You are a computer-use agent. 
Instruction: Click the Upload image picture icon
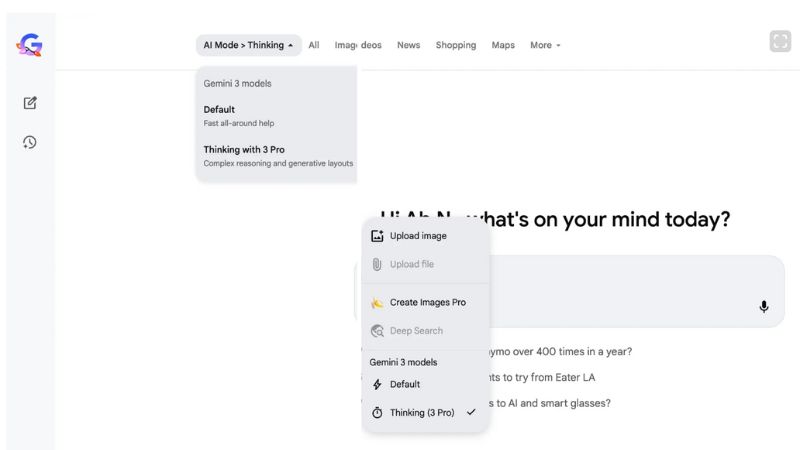[x=377, y=236]
